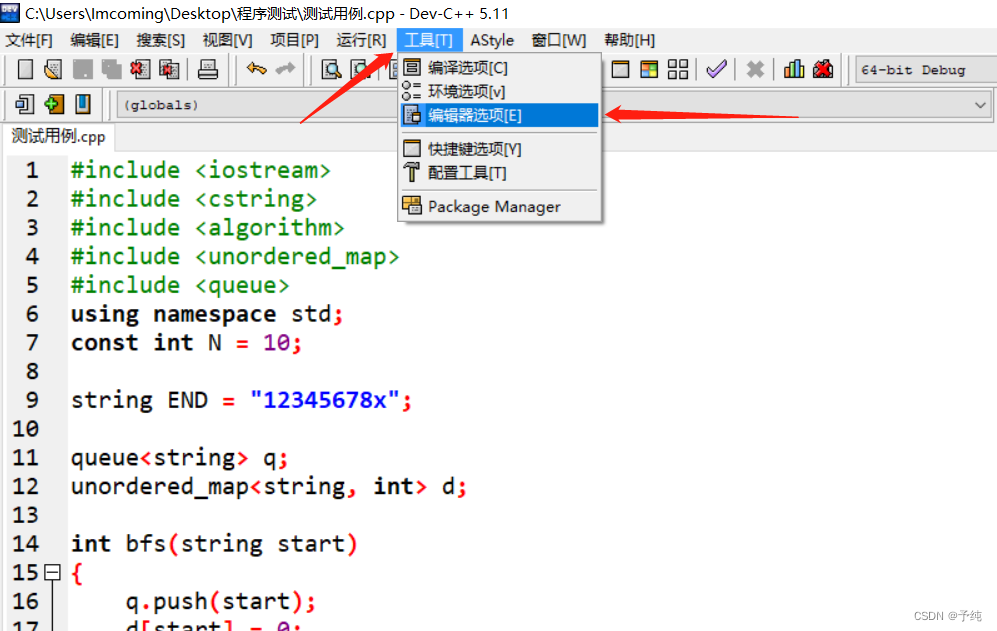Click the Profile Analysis bar chart icon
The image size is (997, 631).
coord(794,69)
